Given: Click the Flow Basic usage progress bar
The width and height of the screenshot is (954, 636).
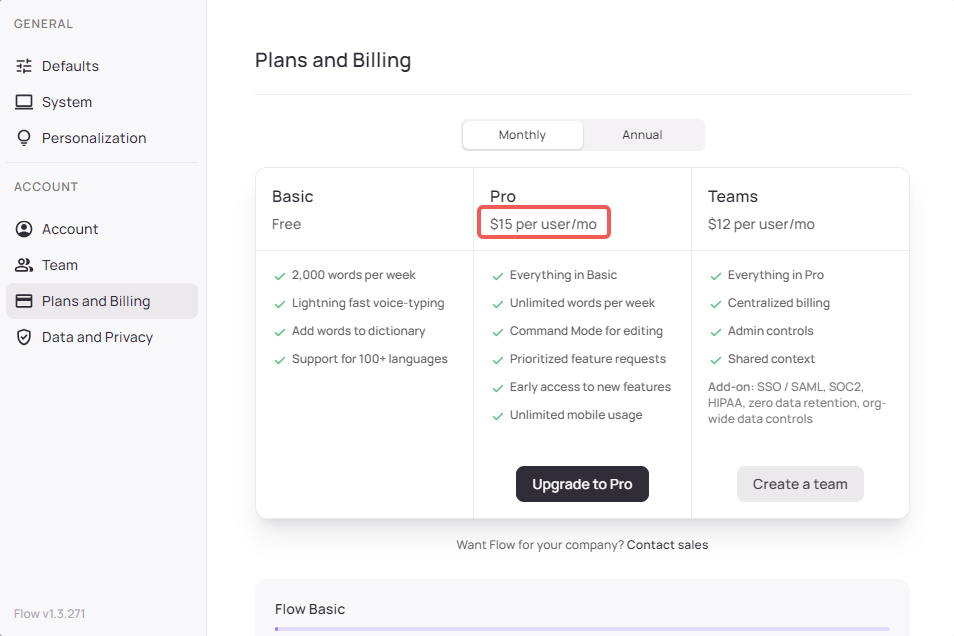Looking at the screenshot, I should point(582,629).
